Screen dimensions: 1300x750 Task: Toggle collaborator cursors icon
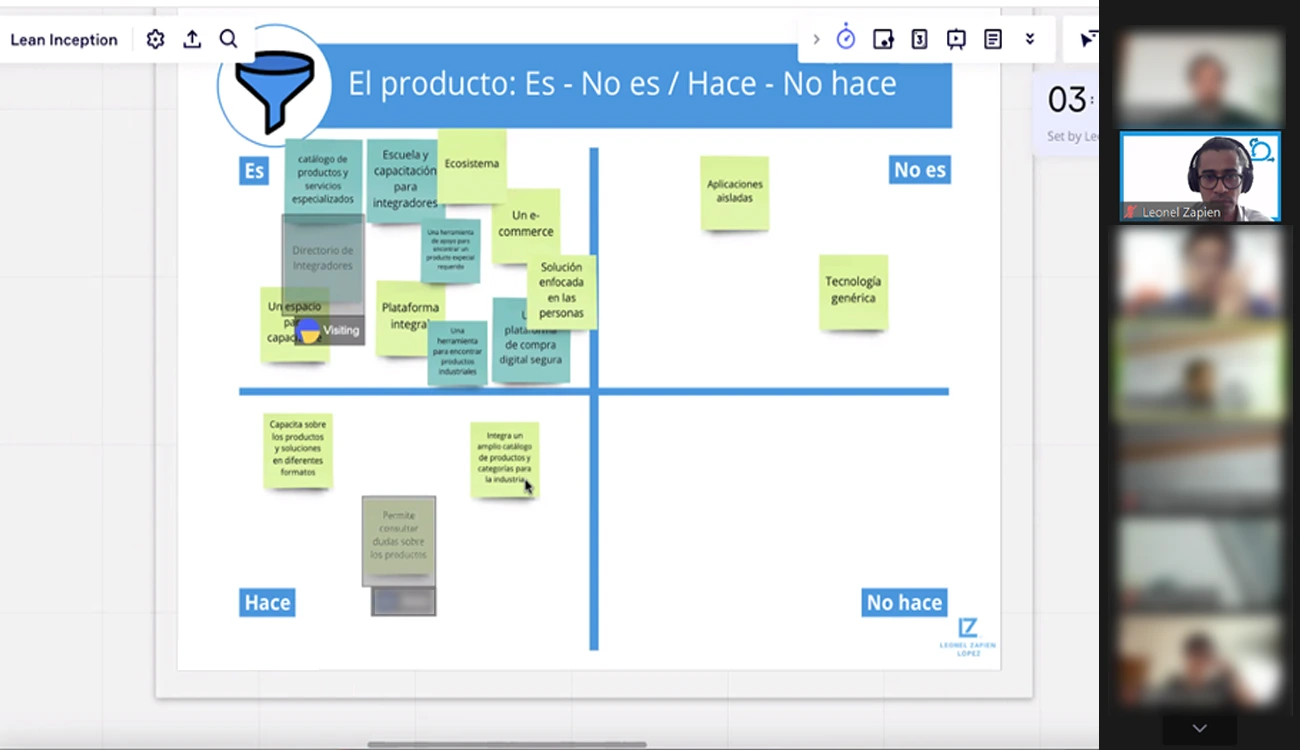(1087, 39)
